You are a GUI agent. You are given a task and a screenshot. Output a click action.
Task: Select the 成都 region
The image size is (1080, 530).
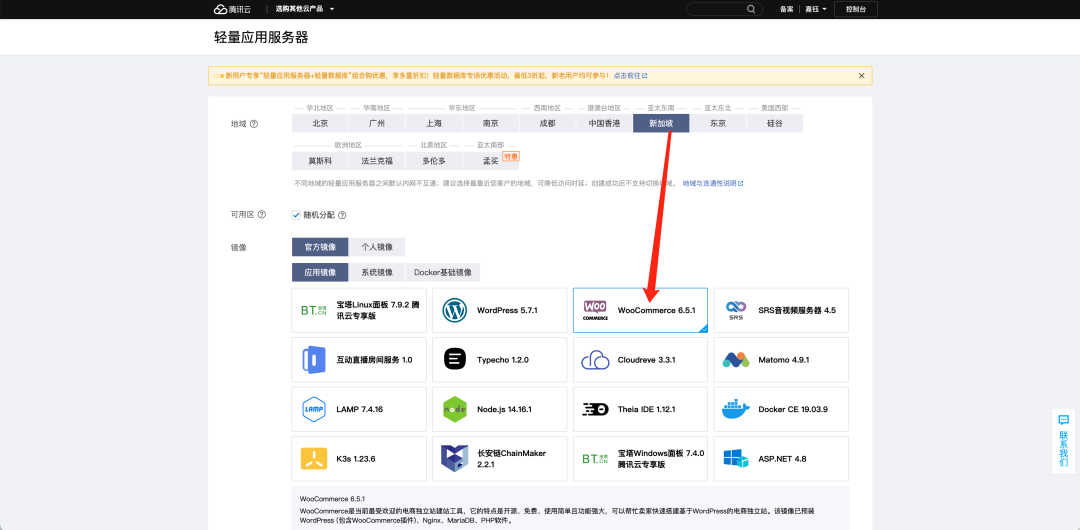point(548,123)
